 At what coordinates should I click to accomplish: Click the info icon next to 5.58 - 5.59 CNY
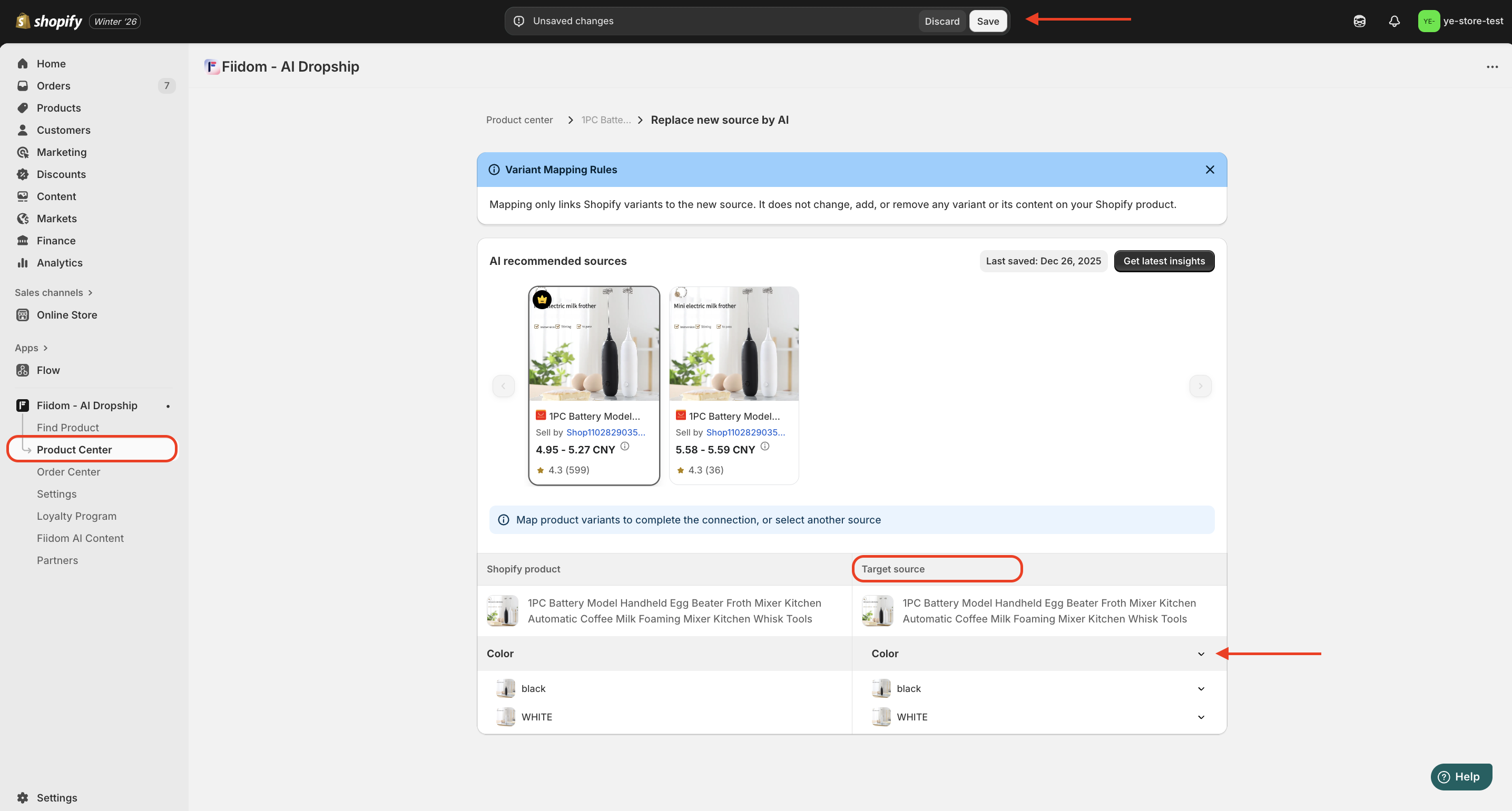tap(765, 446)
